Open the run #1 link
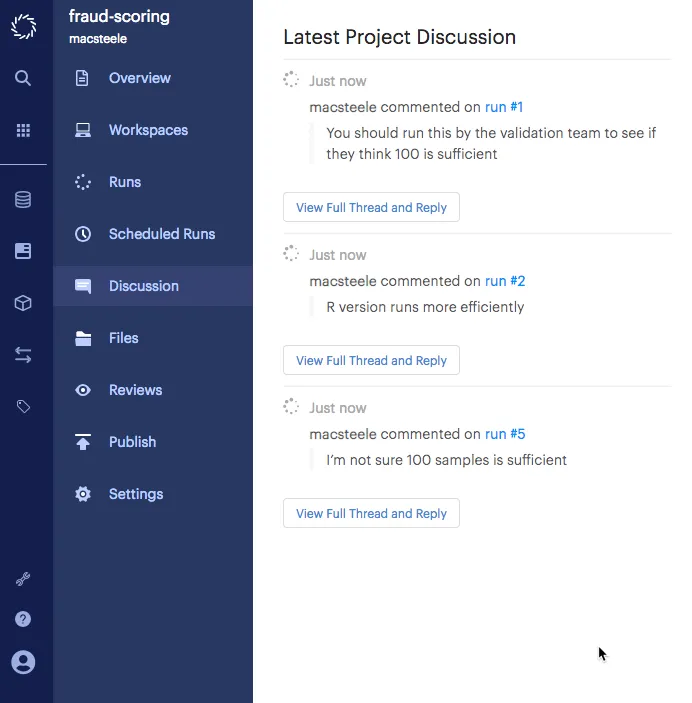 [504, 107]
